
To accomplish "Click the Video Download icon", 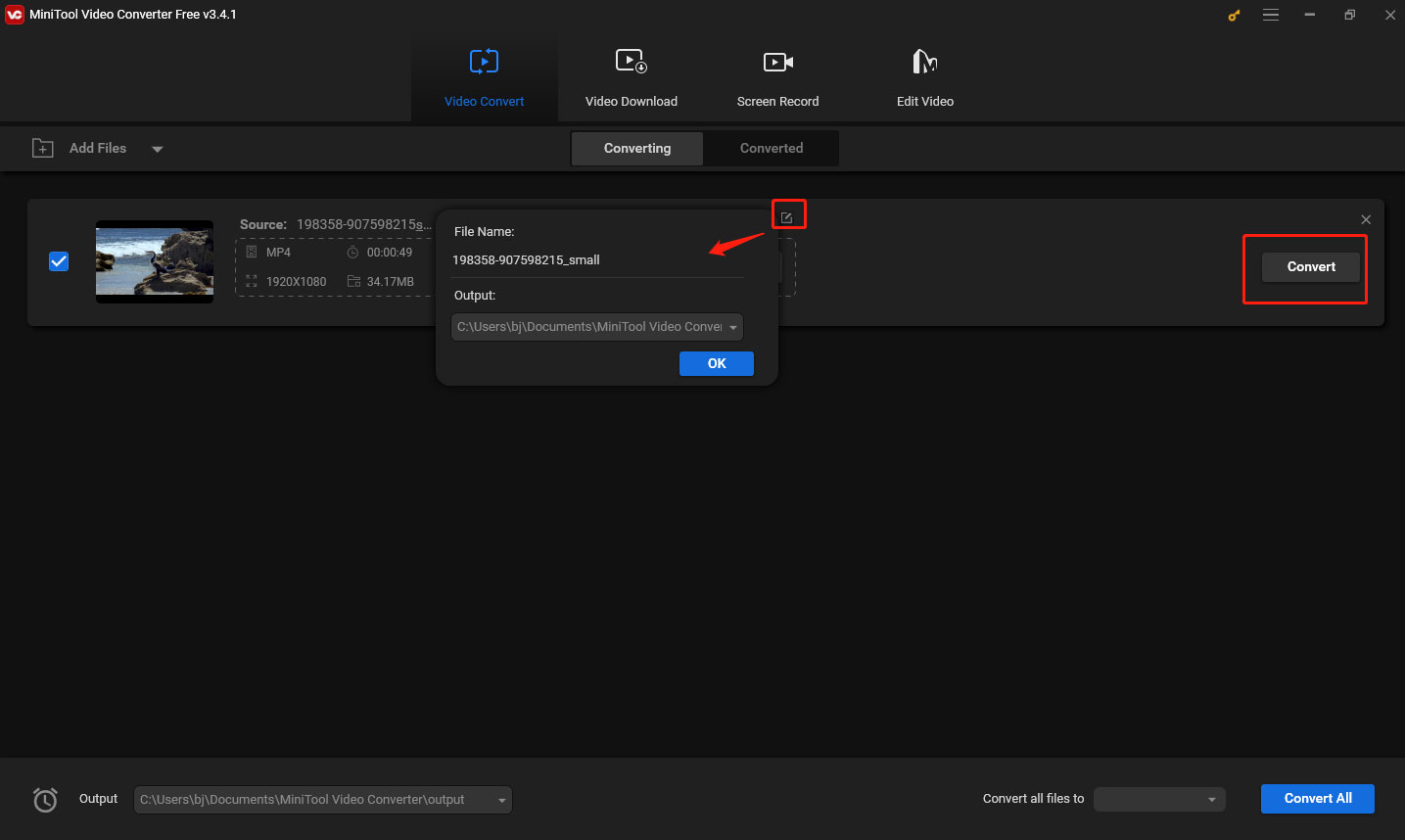I will click(632, 62).
